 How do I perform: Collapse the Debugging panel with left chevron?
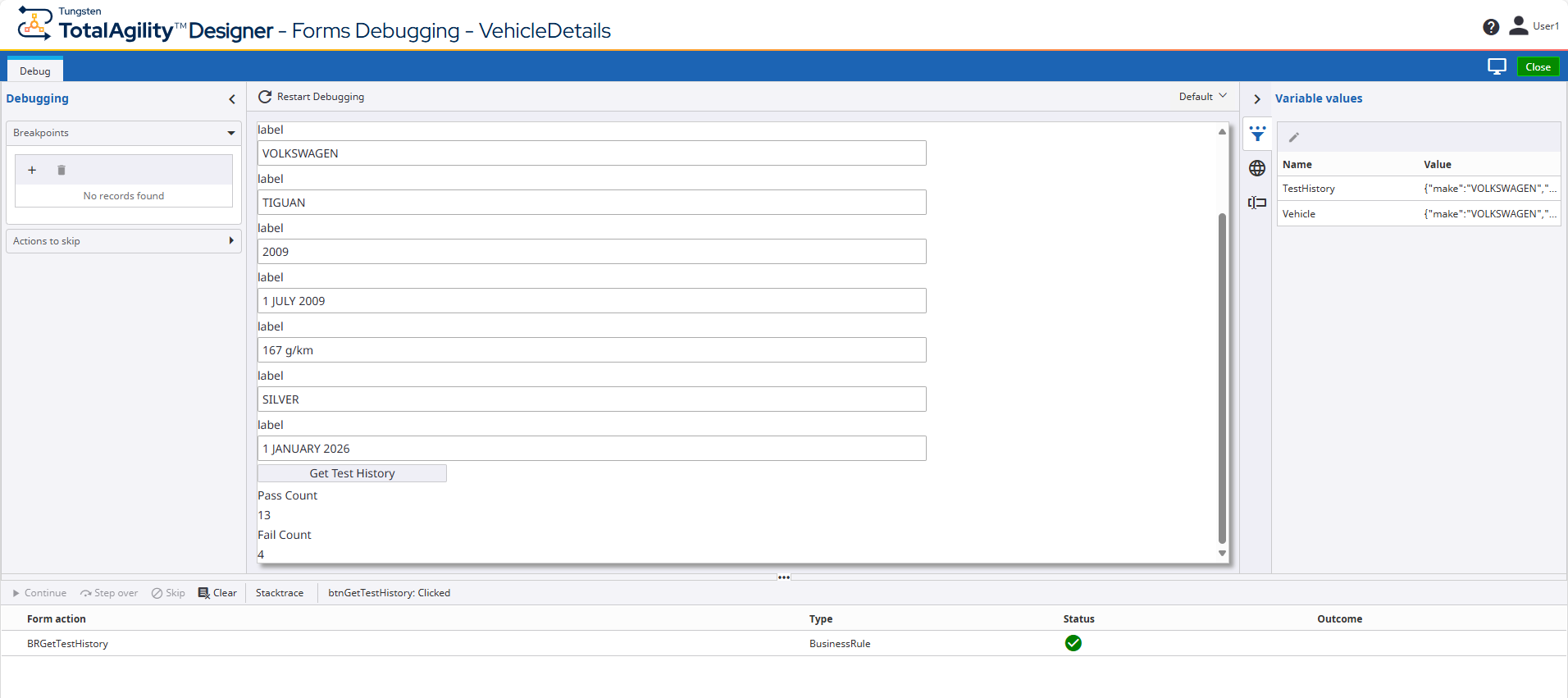[x=232, y=99]
